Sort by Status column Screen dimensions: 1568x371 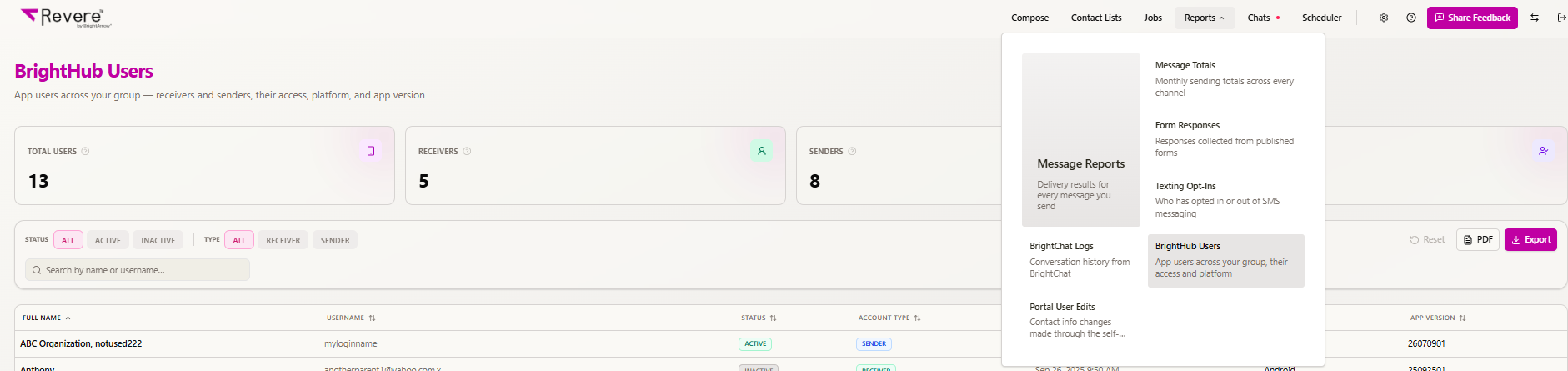tap(759, 318)
